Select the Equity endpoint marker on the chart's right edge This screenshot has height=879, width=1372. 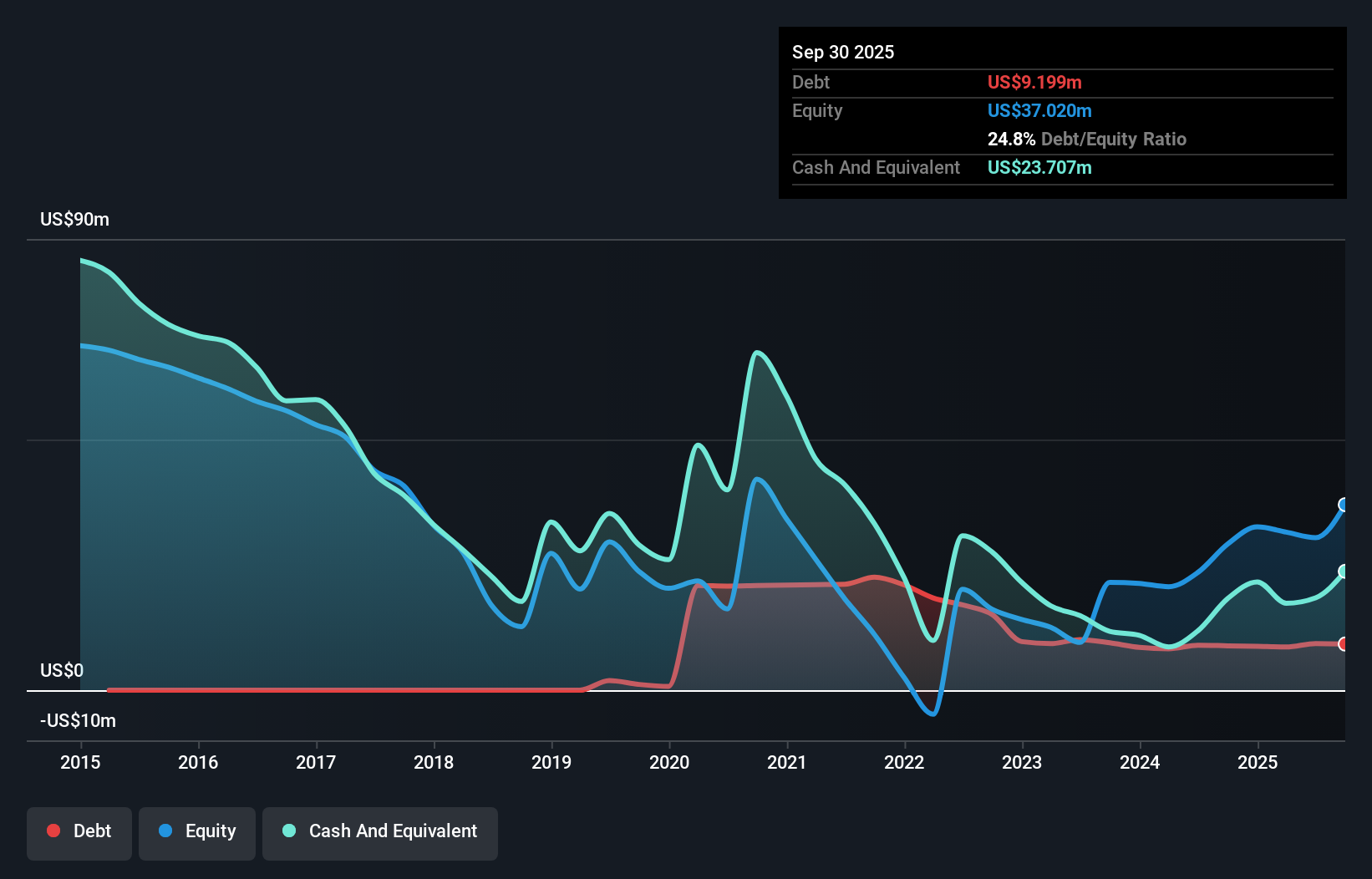click(x=1344, y=504)
